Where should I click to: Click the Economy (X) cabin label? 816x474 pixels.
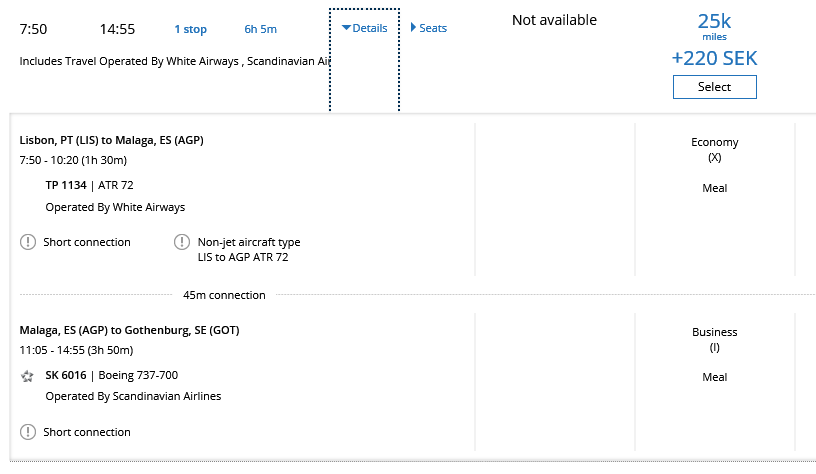tap(714, 149)
